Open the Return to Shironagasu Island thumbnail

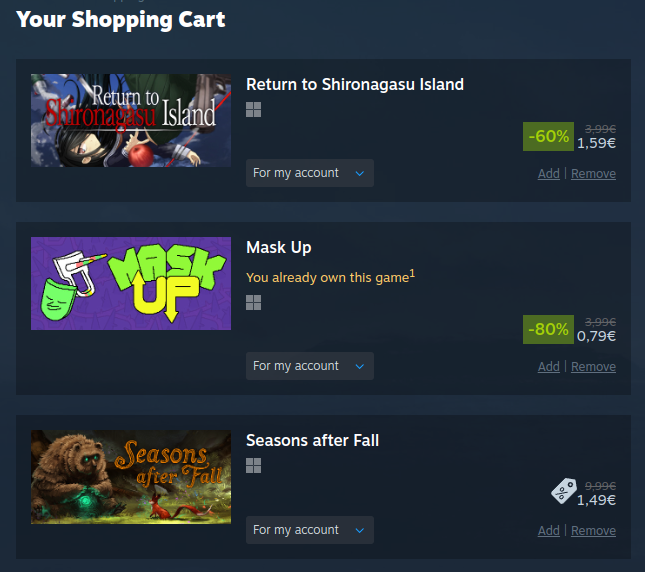(131, 120)
